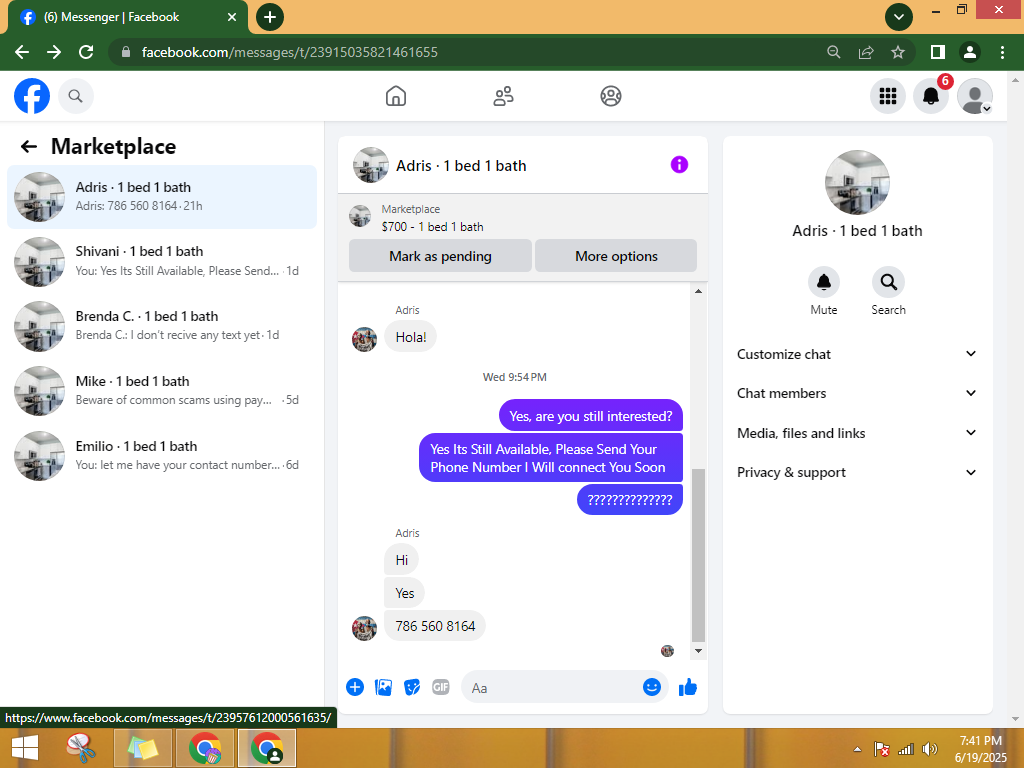Image resolution: width=1024 pixels, height=768 pixels.
Task: Open Windows Start button
Action: tap(25, 748)
